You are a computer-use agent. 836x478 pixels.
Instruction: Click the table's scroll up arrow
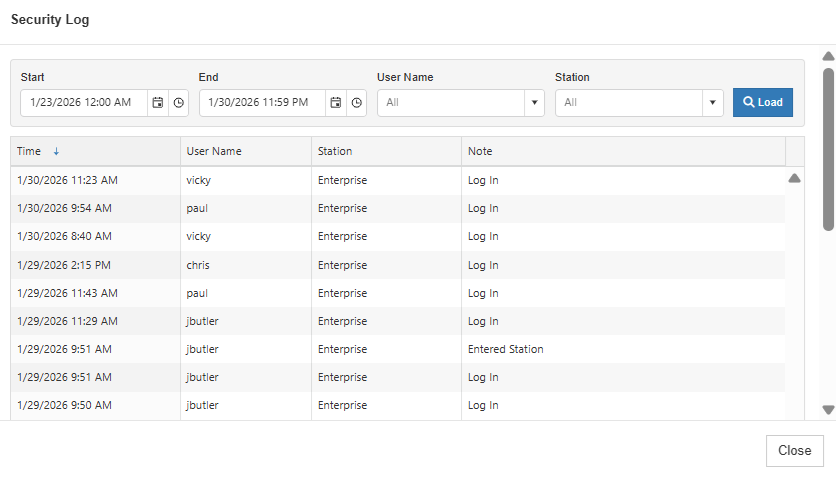(x=794, y=178)
